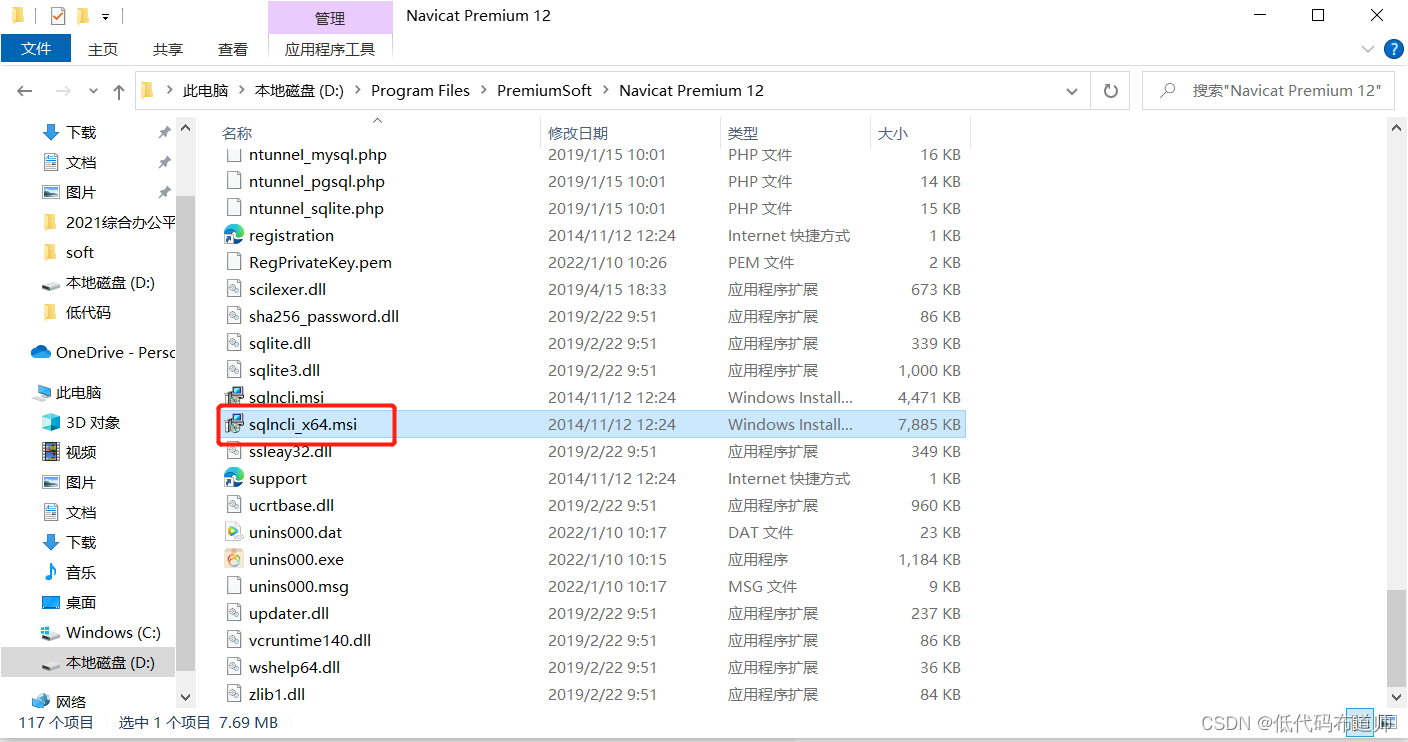
Task: Select the updater.dll file name
Action: point(289,613)
